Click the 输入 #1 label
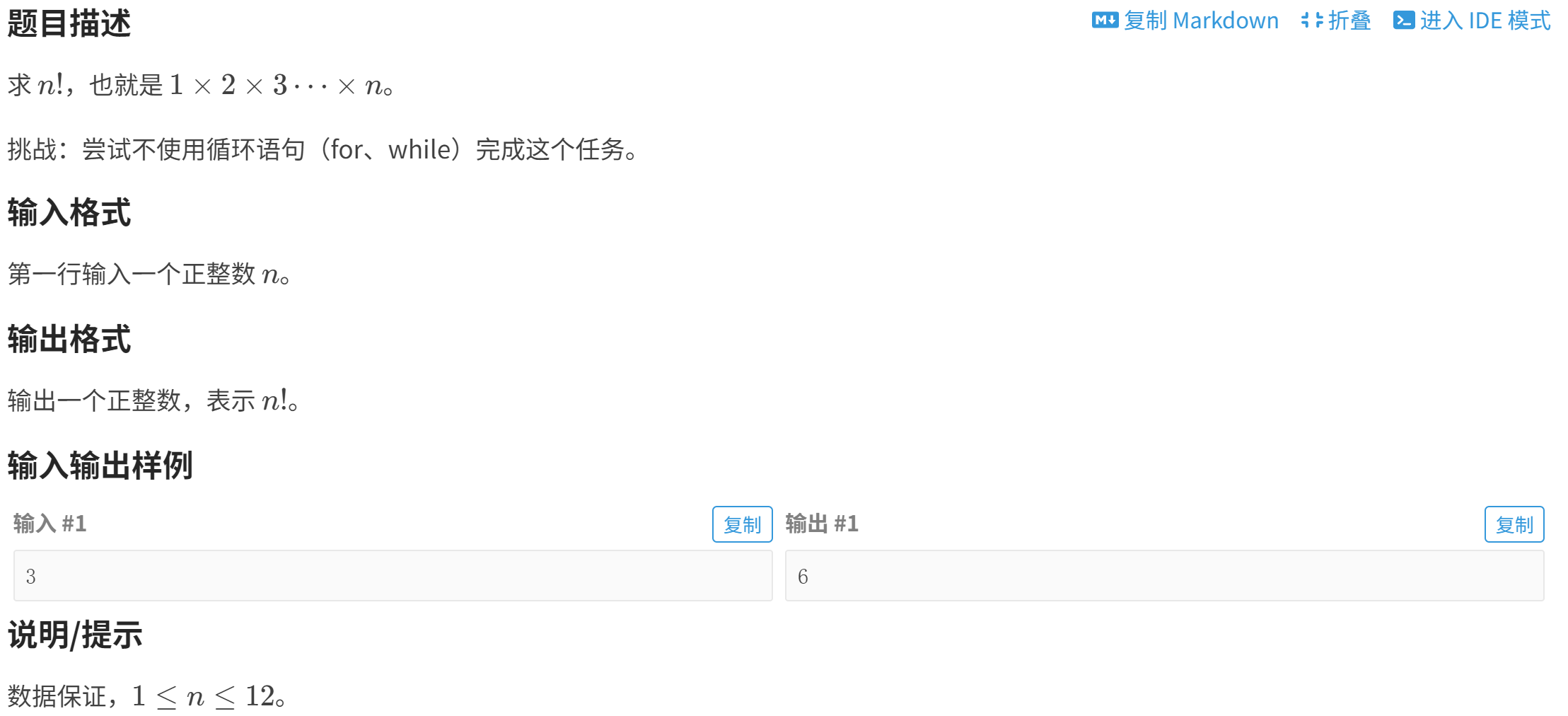This screenshot has width=1568, height=716. [x=50, y=524]
